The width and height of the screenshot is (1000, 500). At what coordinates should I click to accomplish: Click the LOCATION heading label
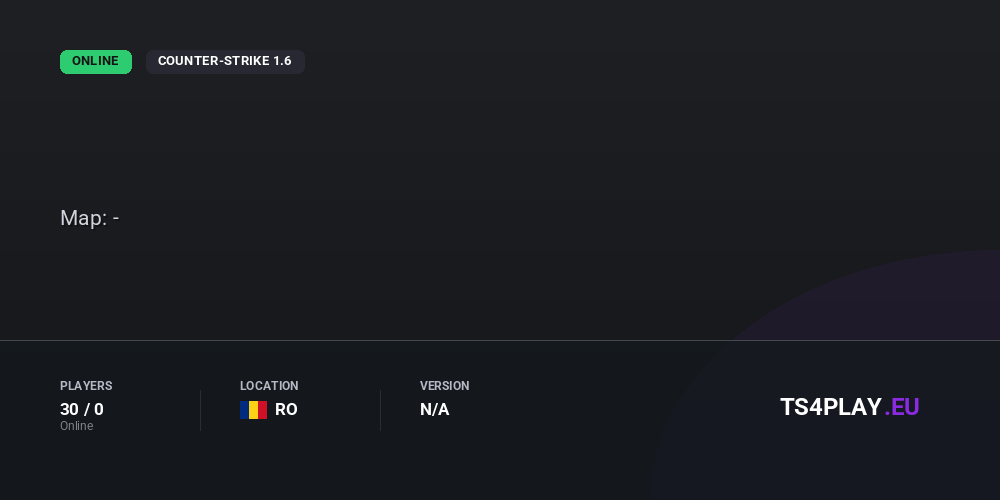pos(269,386)
